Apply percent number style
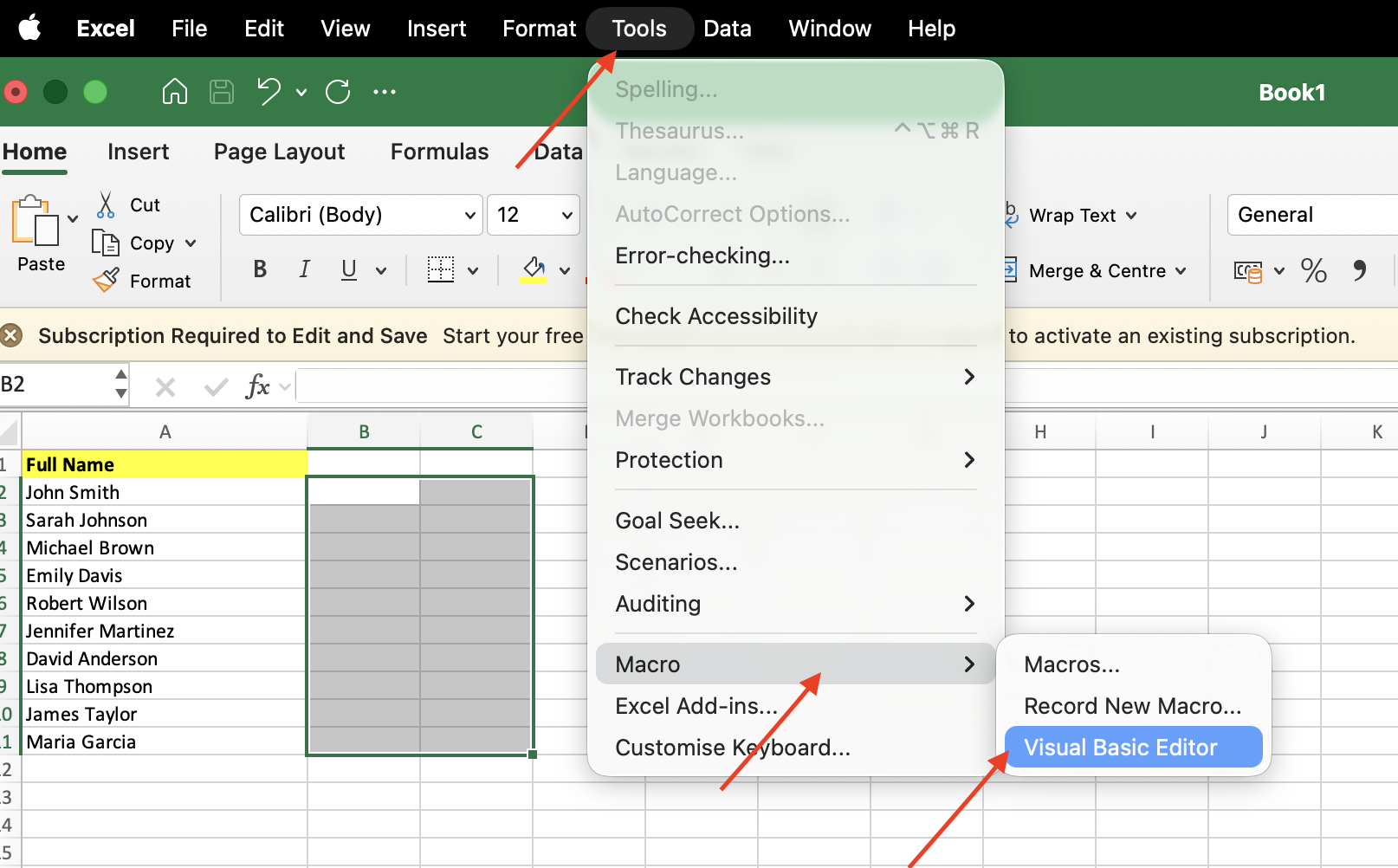The image size is (1398, 868). [1313, 270]
